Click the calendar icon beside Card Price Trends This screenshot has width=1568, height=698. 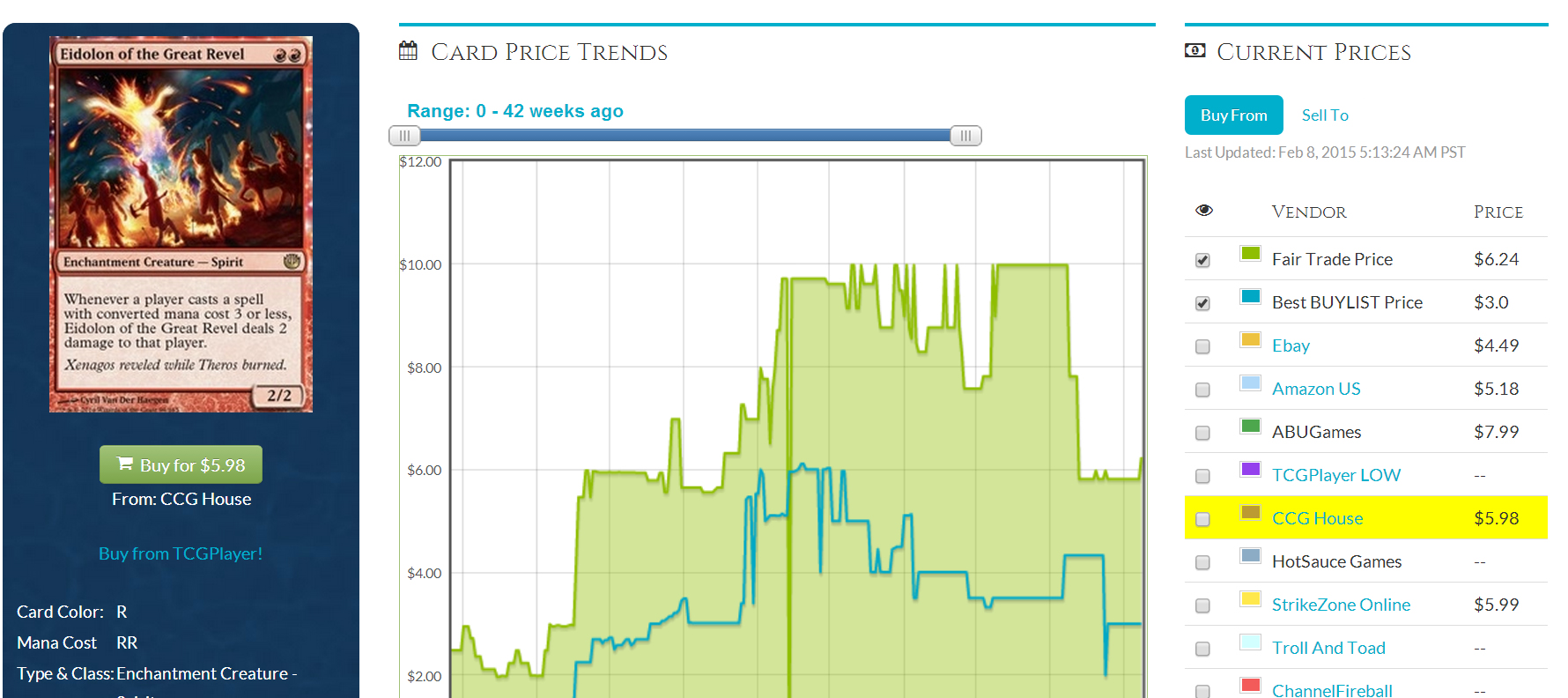pos(408,51)
